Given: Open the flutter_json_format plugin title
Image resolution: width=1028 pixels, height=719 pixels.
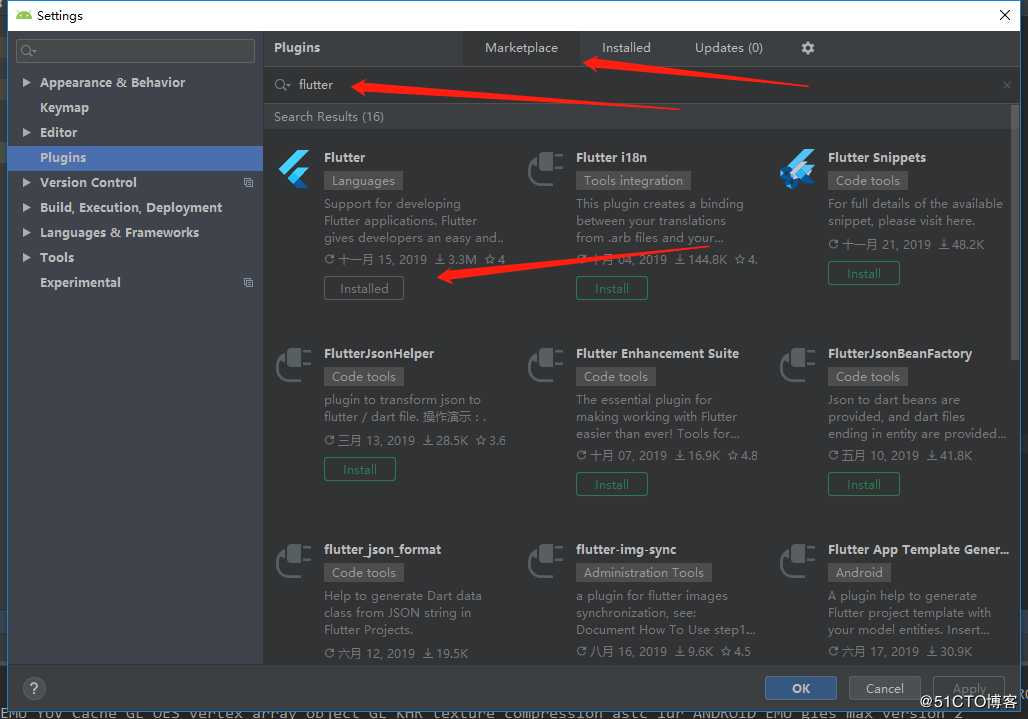Looking at the screenshot, I should (x=382, y=549).
